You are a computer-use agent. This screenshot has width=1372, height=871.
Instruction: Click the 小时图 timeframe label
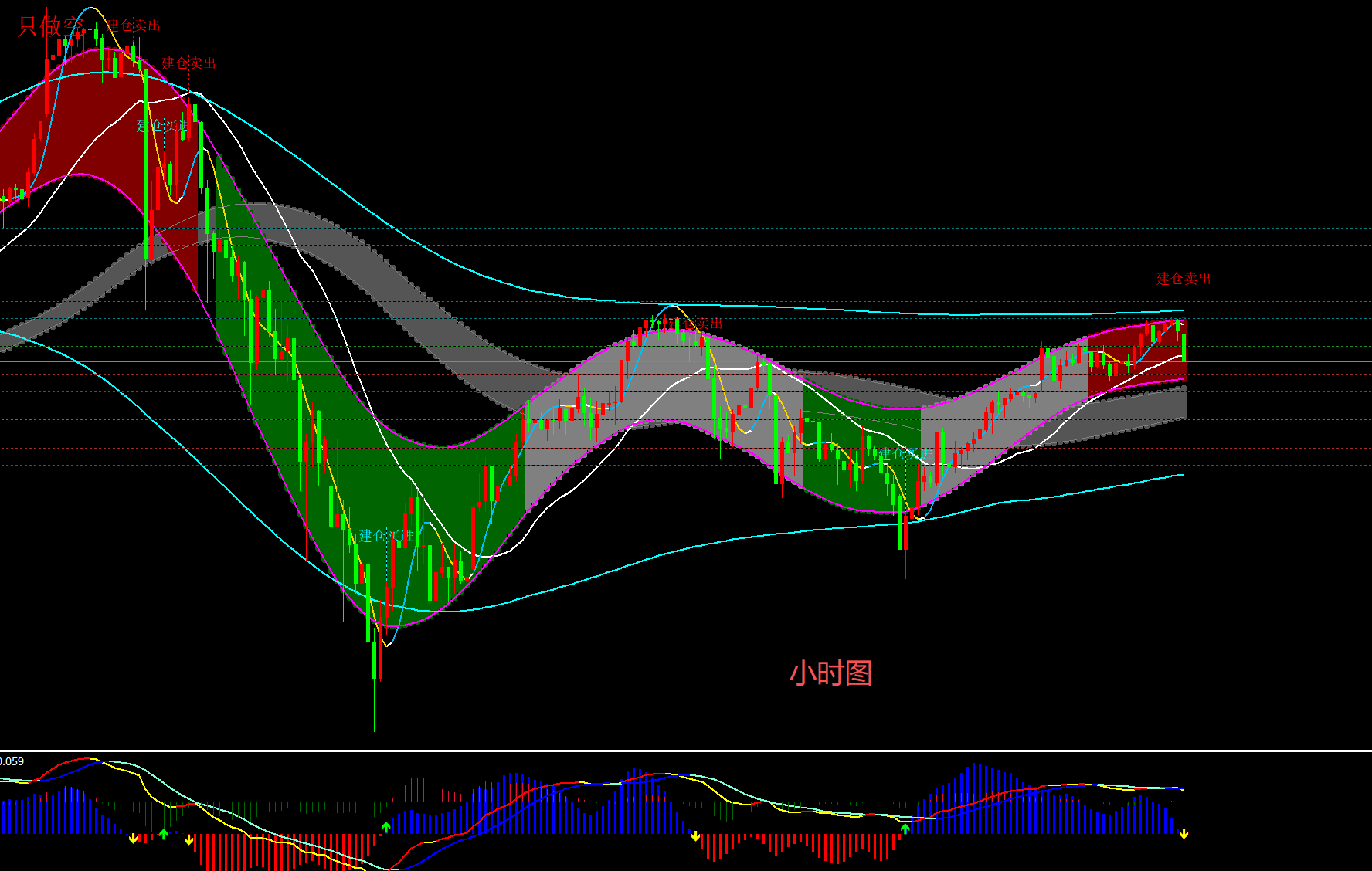click(x=830, y=673)
